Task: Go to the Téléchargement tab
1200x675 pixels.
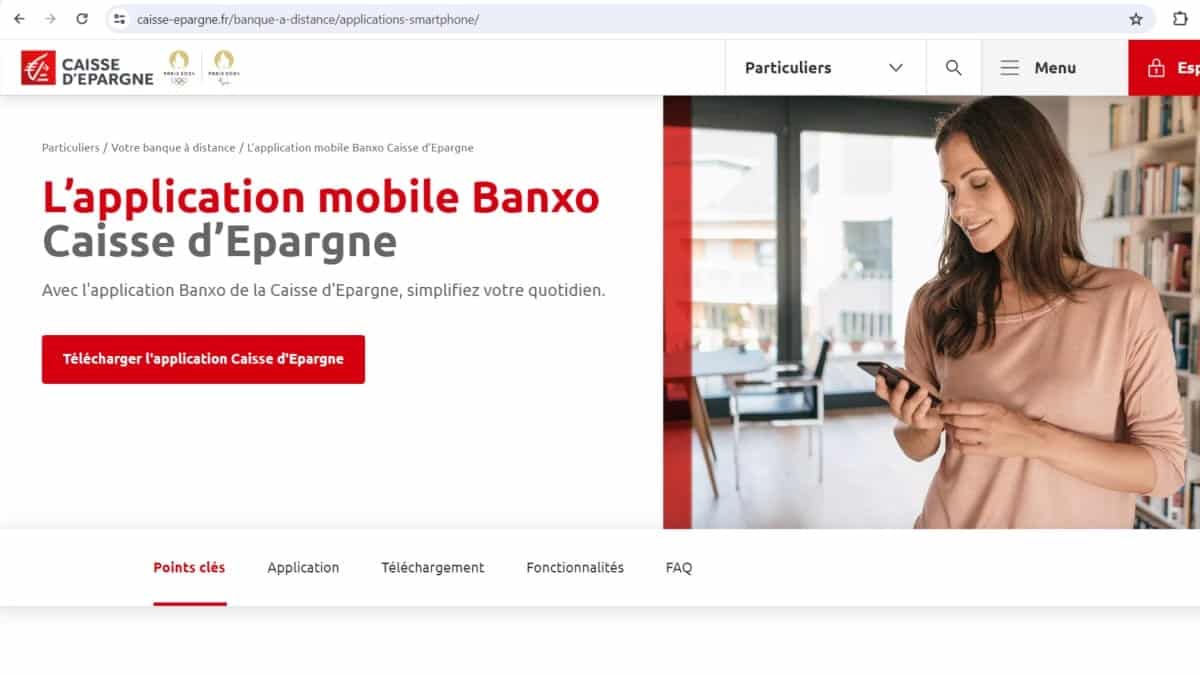Action: pyautogui.click(x=432, y=567)
